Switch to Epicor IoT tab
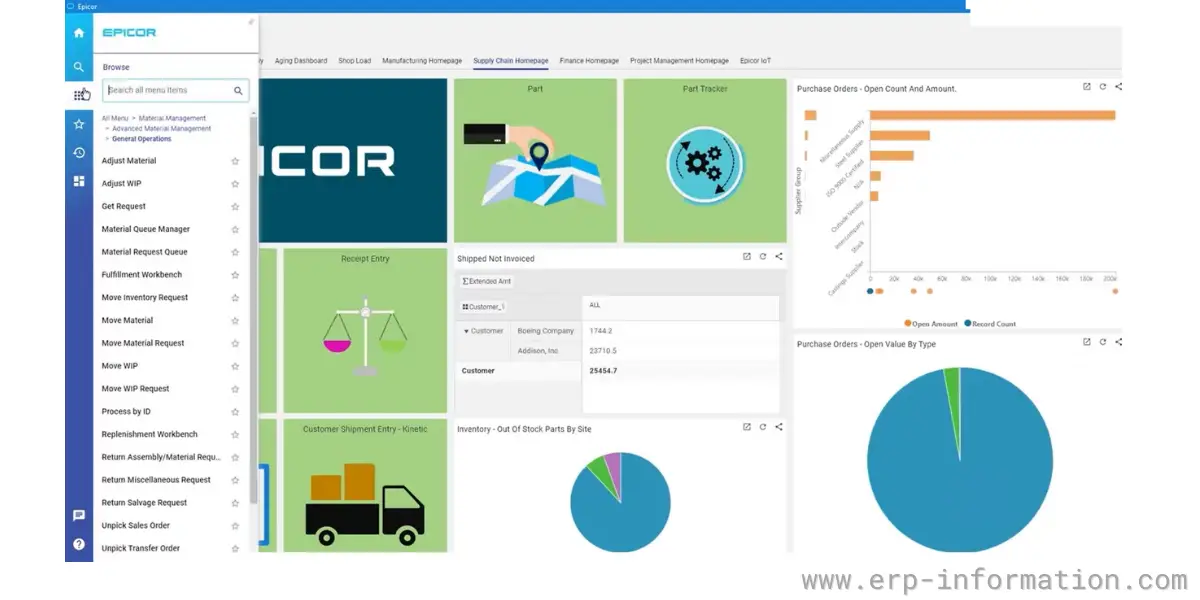Screen dimensions: 1200x600 tap(755, 61)
